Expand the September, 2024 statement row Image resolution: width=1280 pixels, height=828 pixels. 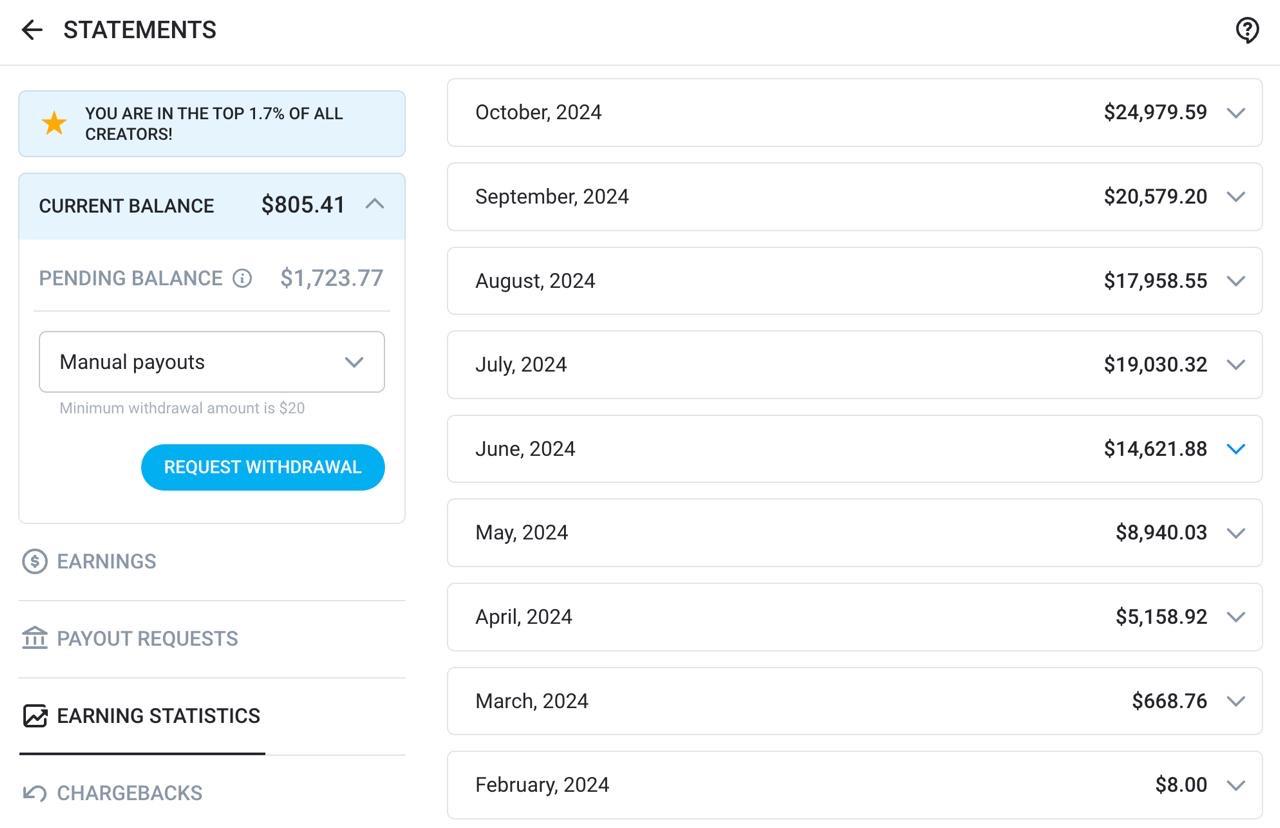(854, 197)
